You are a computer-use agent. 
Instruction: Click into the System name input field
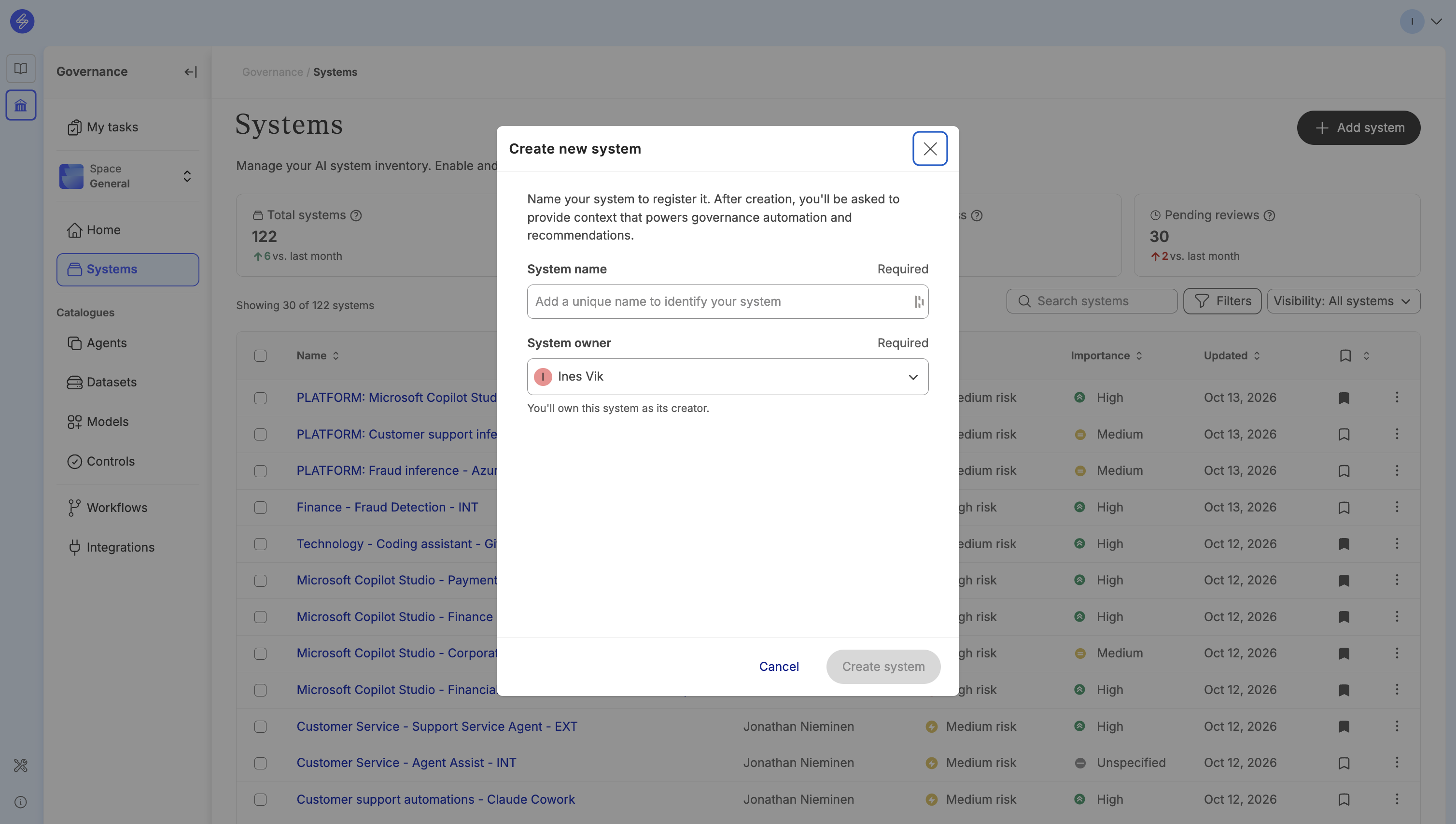tap(728, 302)
